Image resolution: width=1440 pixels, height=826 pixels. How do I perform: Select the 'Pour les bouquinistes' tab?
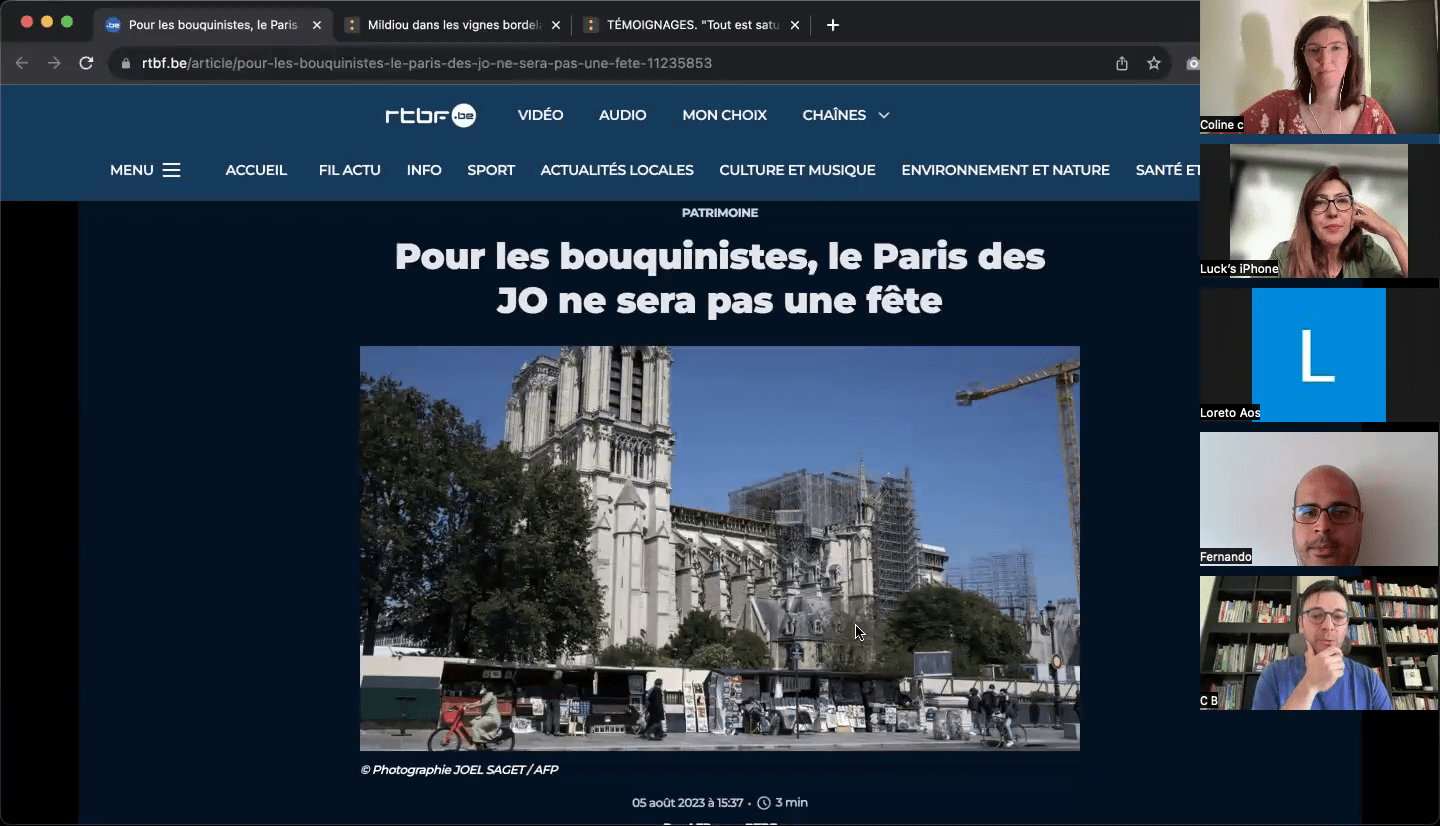213,25
